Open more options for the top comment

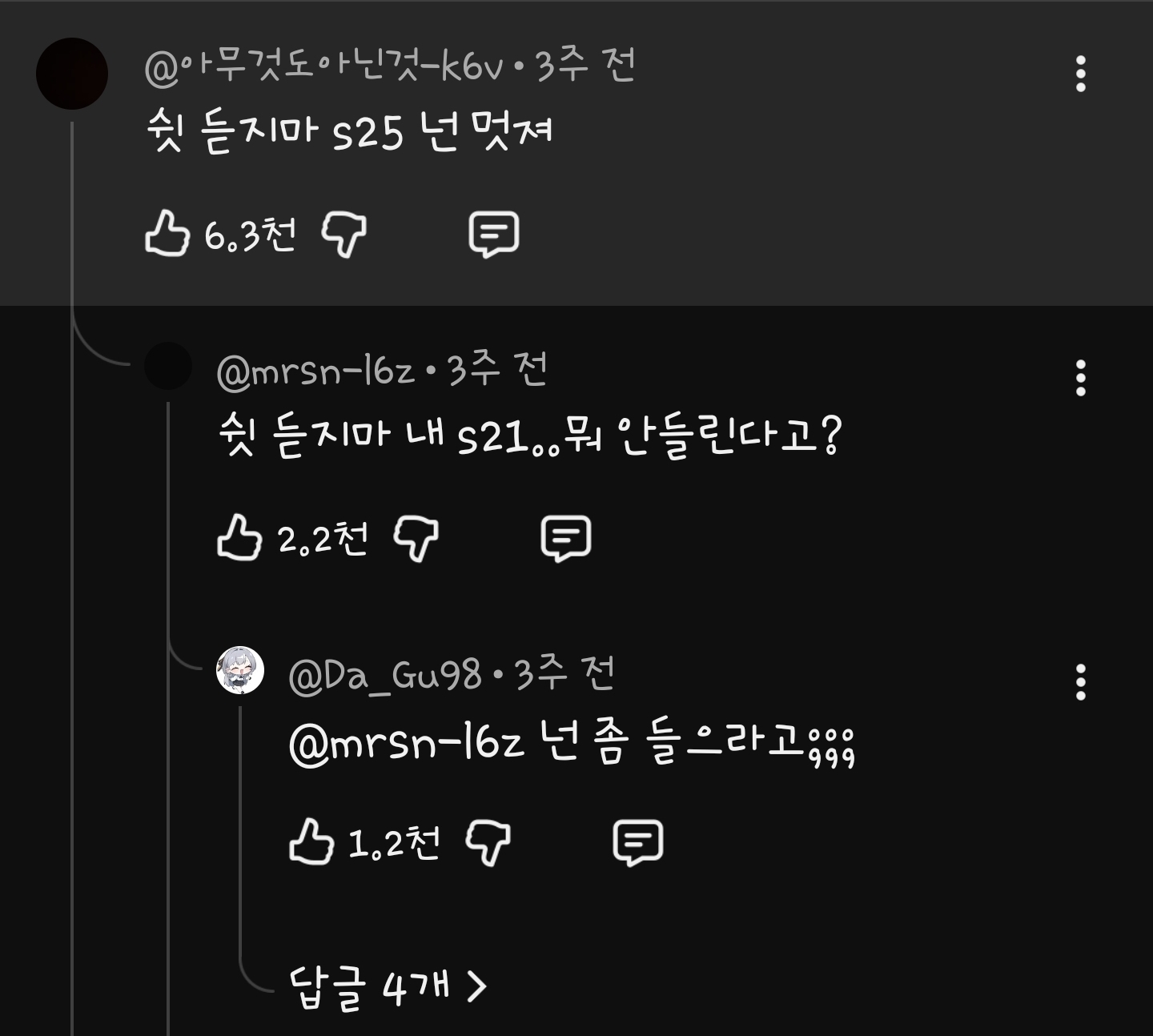[1080, 74]
